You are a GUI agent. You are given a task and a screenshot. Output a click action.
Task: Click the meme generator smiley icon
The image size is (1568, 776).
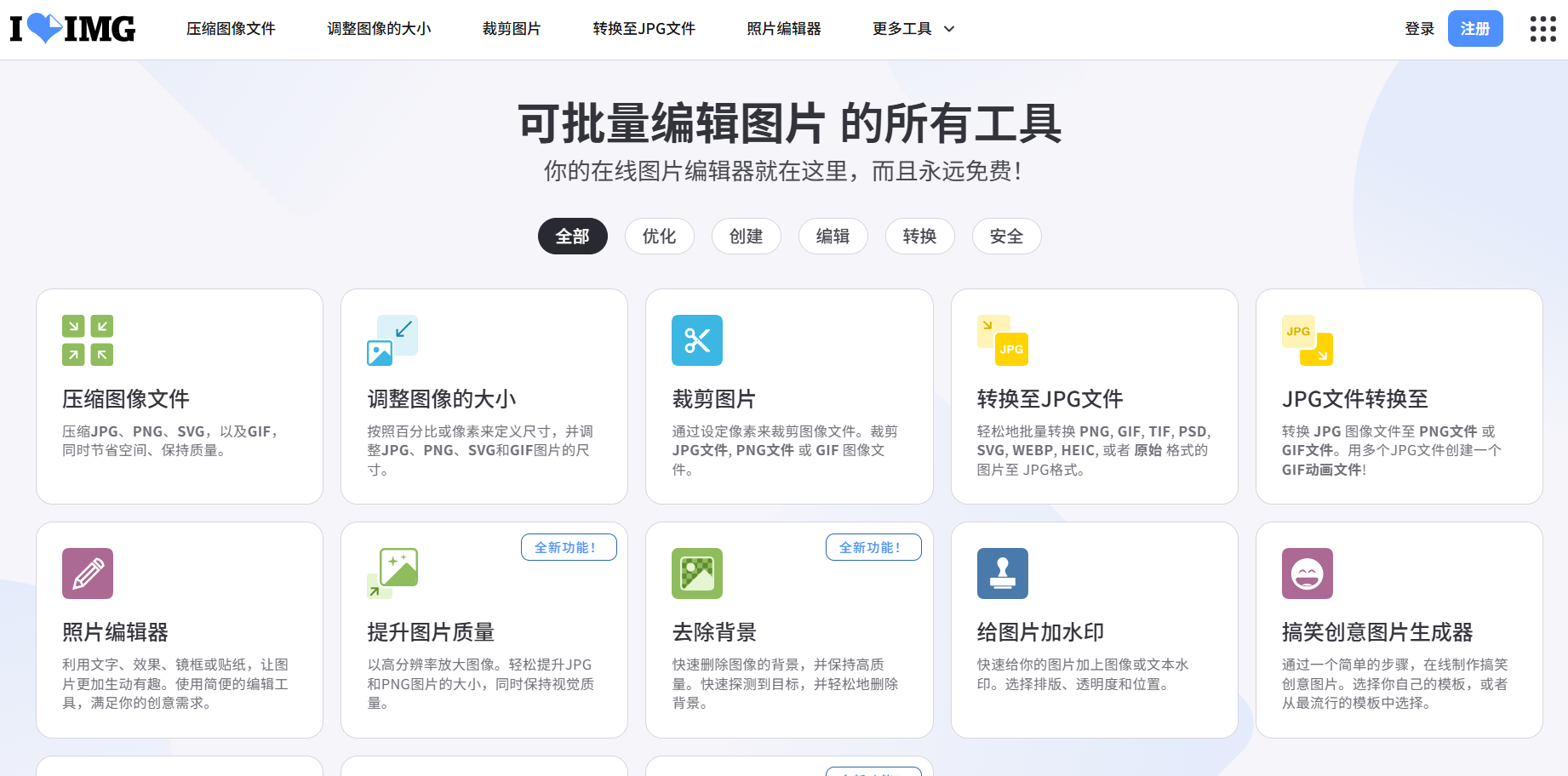tap(1307, 573)
